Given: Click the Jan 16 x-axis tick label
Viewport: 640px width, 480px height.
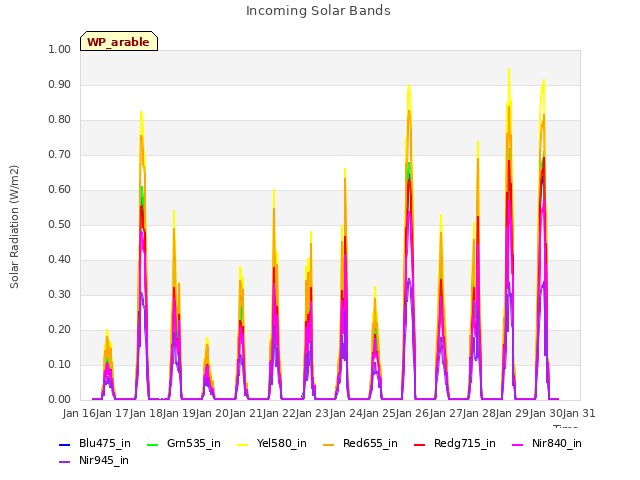Looking at the screenshot, I should 79,413.
